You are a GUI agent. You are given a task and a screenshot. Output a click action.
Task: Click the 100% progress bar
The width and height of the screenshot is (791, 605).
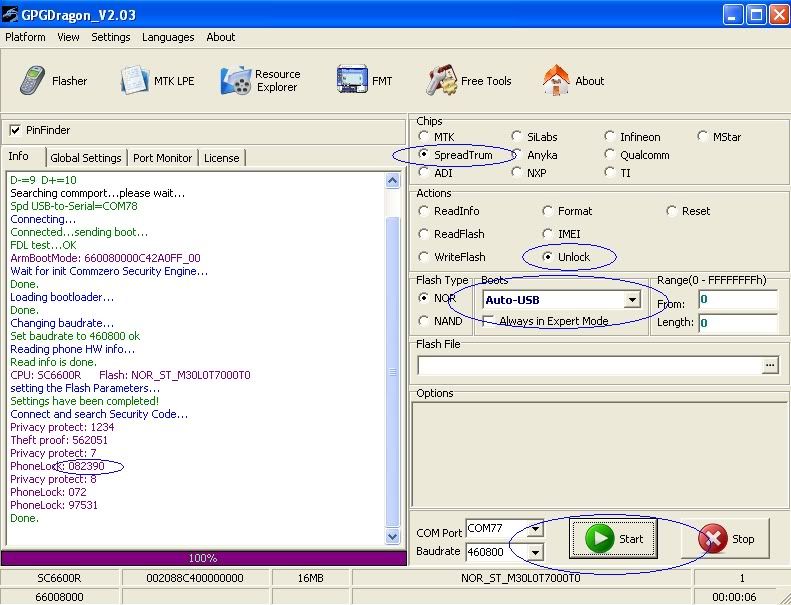tap(203, 558)
